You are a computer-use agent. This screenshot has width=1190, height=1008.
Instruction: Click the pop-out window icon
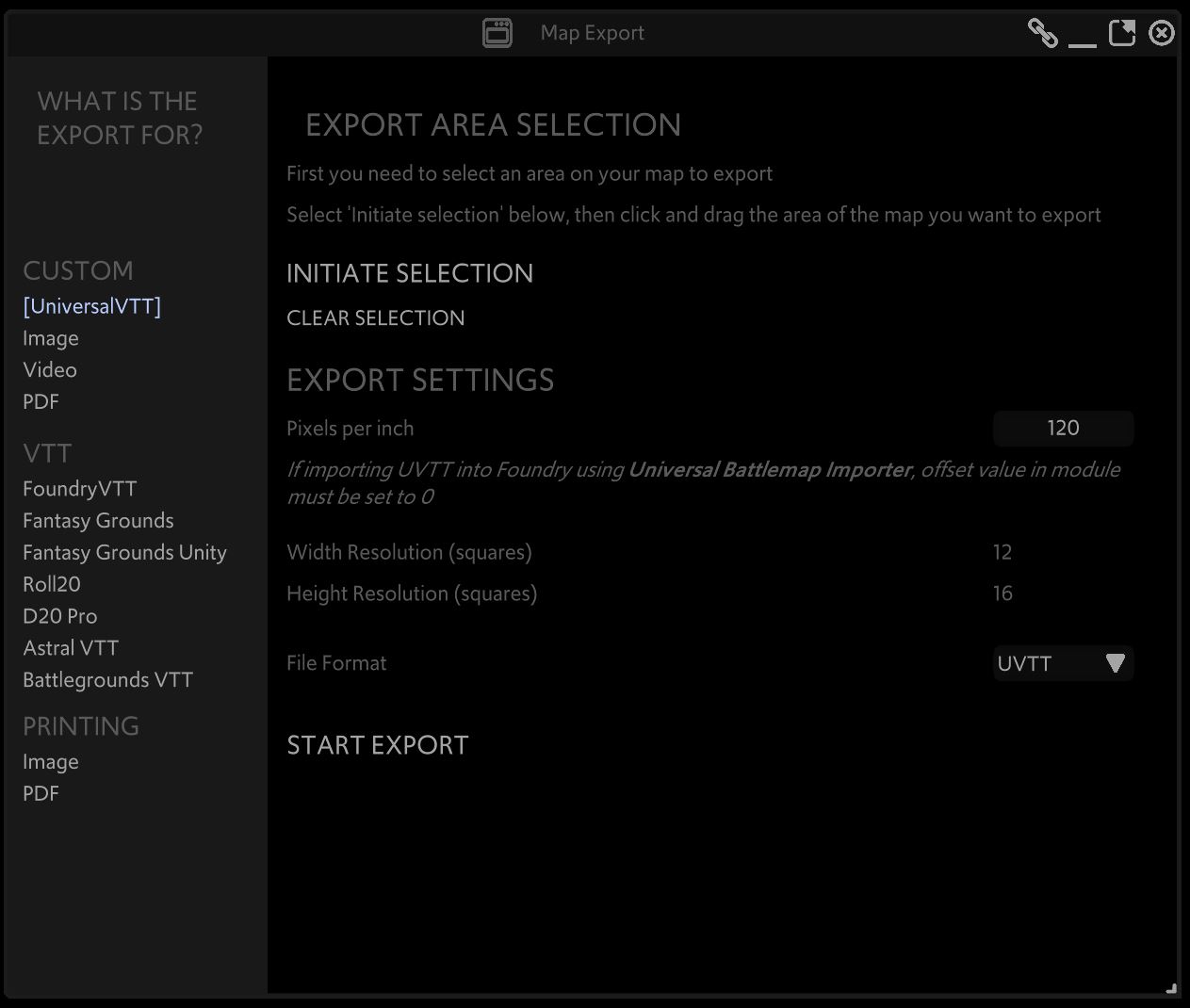[1121, 33]
